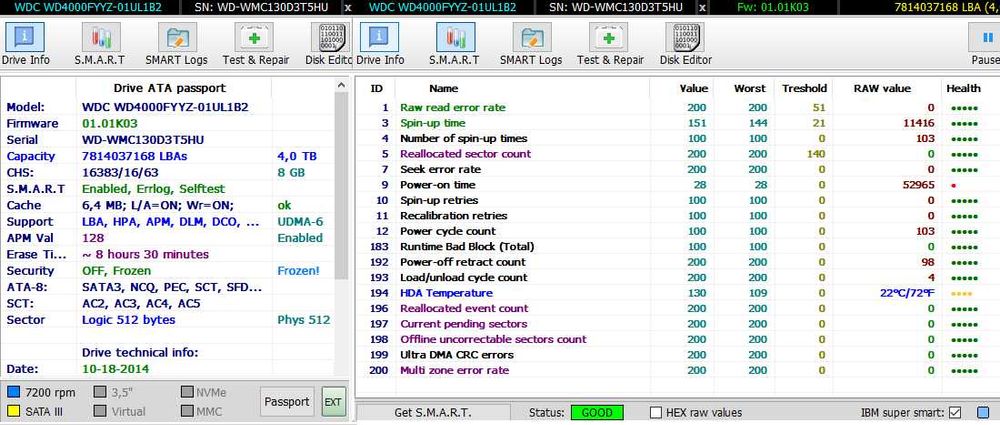Click the RAW value column header
The height and width of the screenshot is (425, 1000).
(882, 89)
